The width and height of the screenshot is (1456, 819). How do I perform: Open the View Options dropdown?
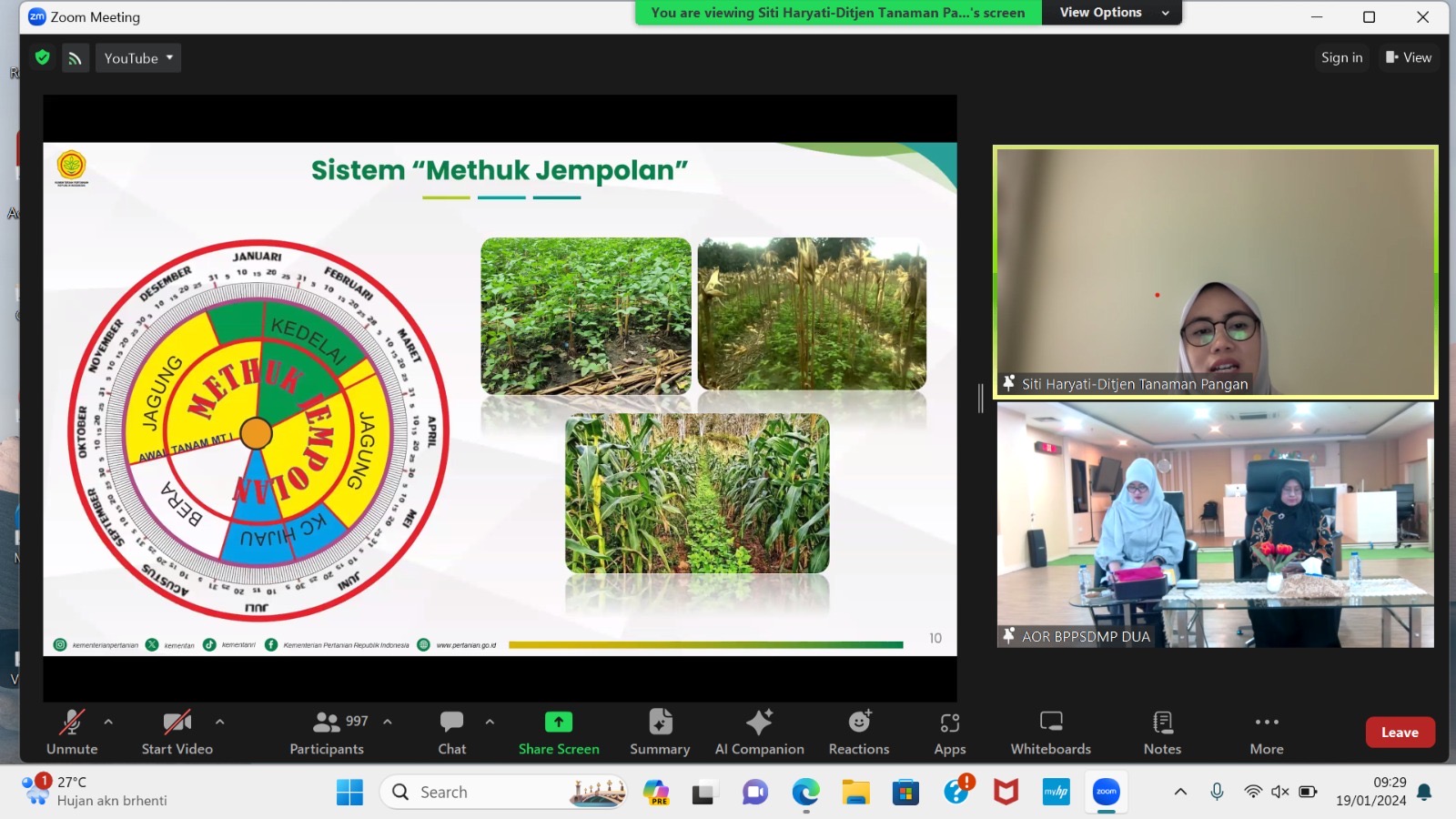pyautogui.click(x=1112, y=13)
